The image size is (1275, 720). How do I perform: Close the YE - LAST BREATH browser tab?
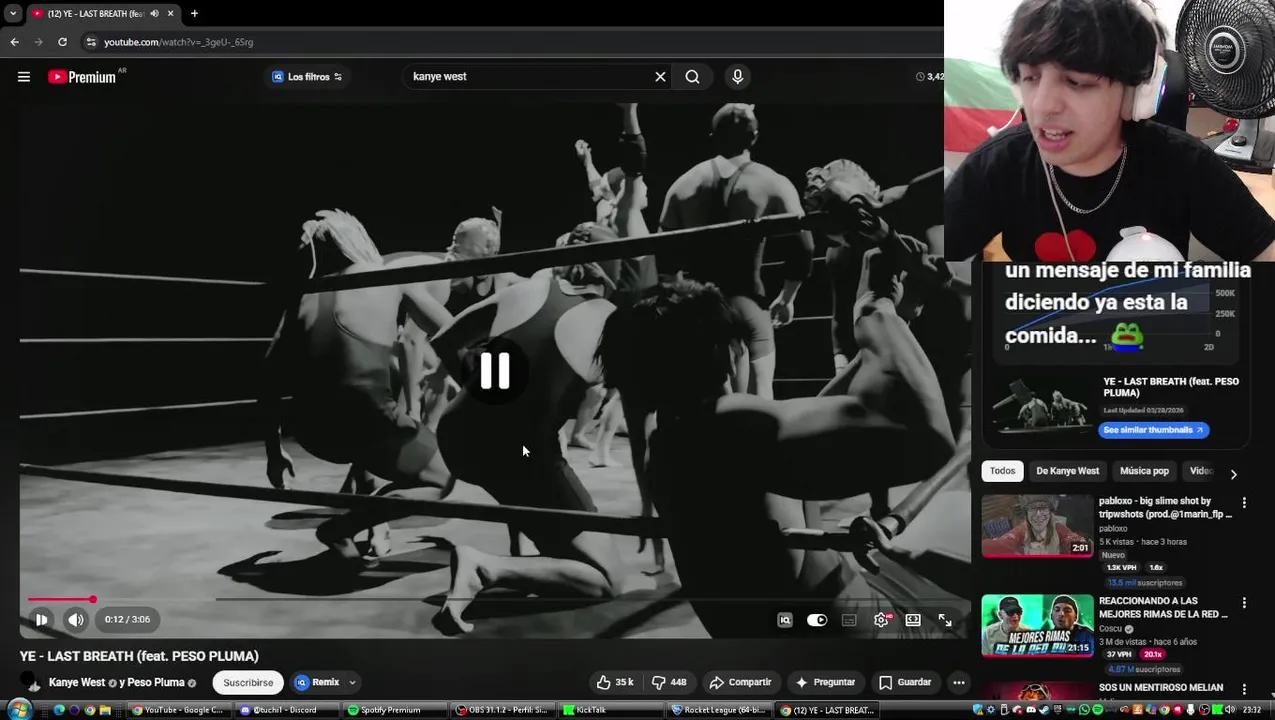[x=170, y=13]
